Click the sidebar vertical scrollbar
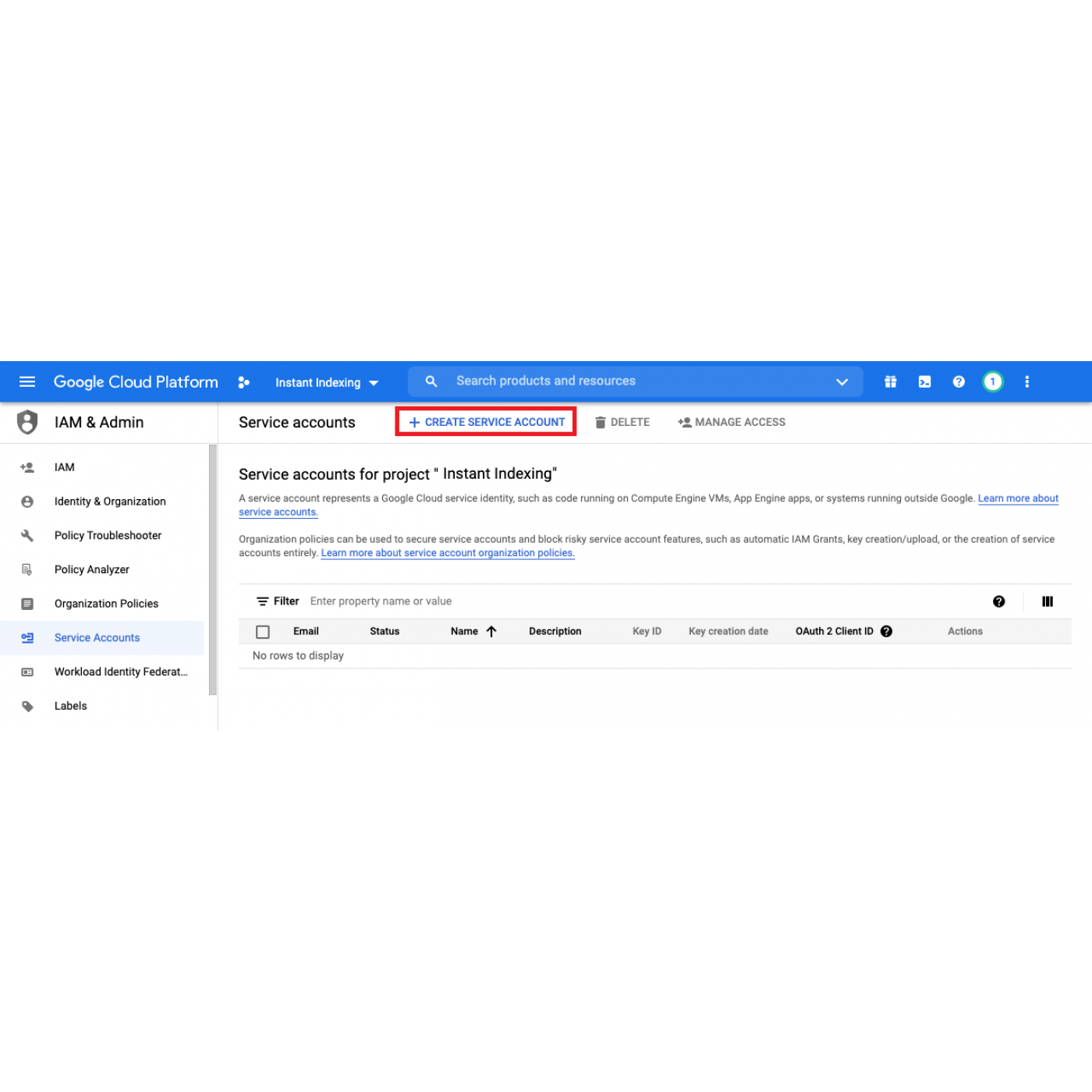Screen dimensions: 1092x1092 (212, 569)
